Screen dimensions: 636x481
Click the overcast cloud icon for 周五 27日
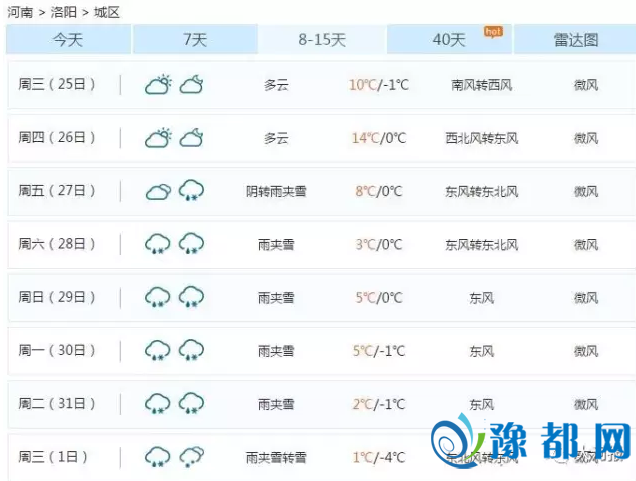pyautogui.click(x=158, y=191)
